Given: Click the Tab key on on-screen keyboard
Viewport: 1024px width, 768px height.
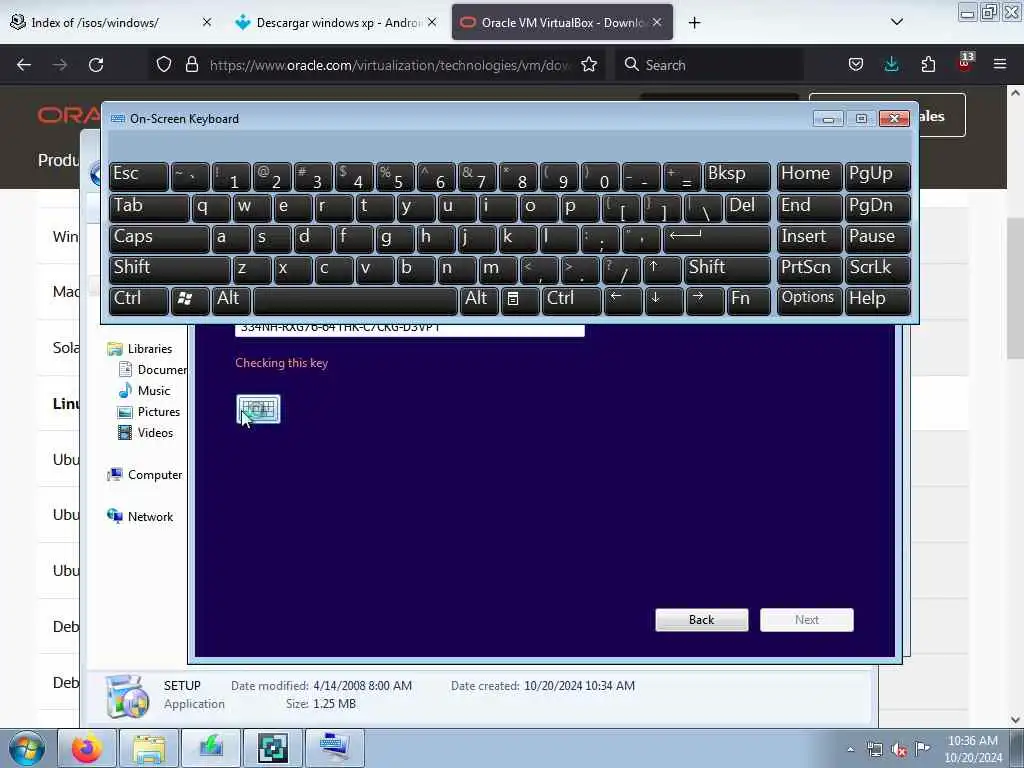Looking at the screenshot, I should pyautogui.click(x=148, y=207).
